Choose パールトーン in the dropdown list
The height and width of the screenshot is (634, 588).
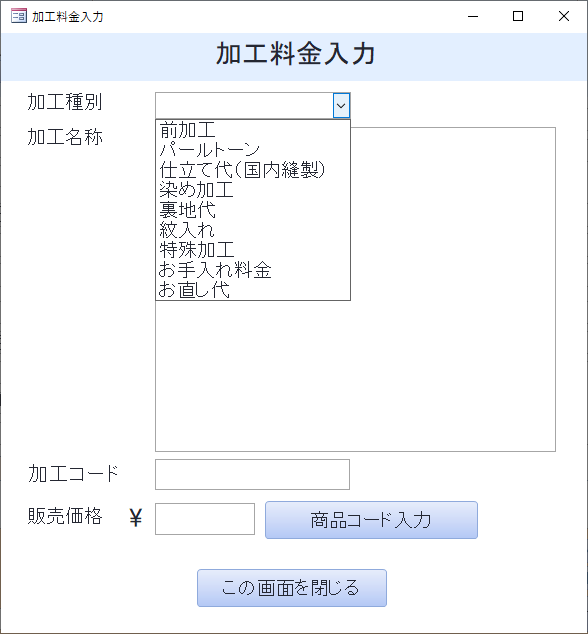click(x=253, y=150)
